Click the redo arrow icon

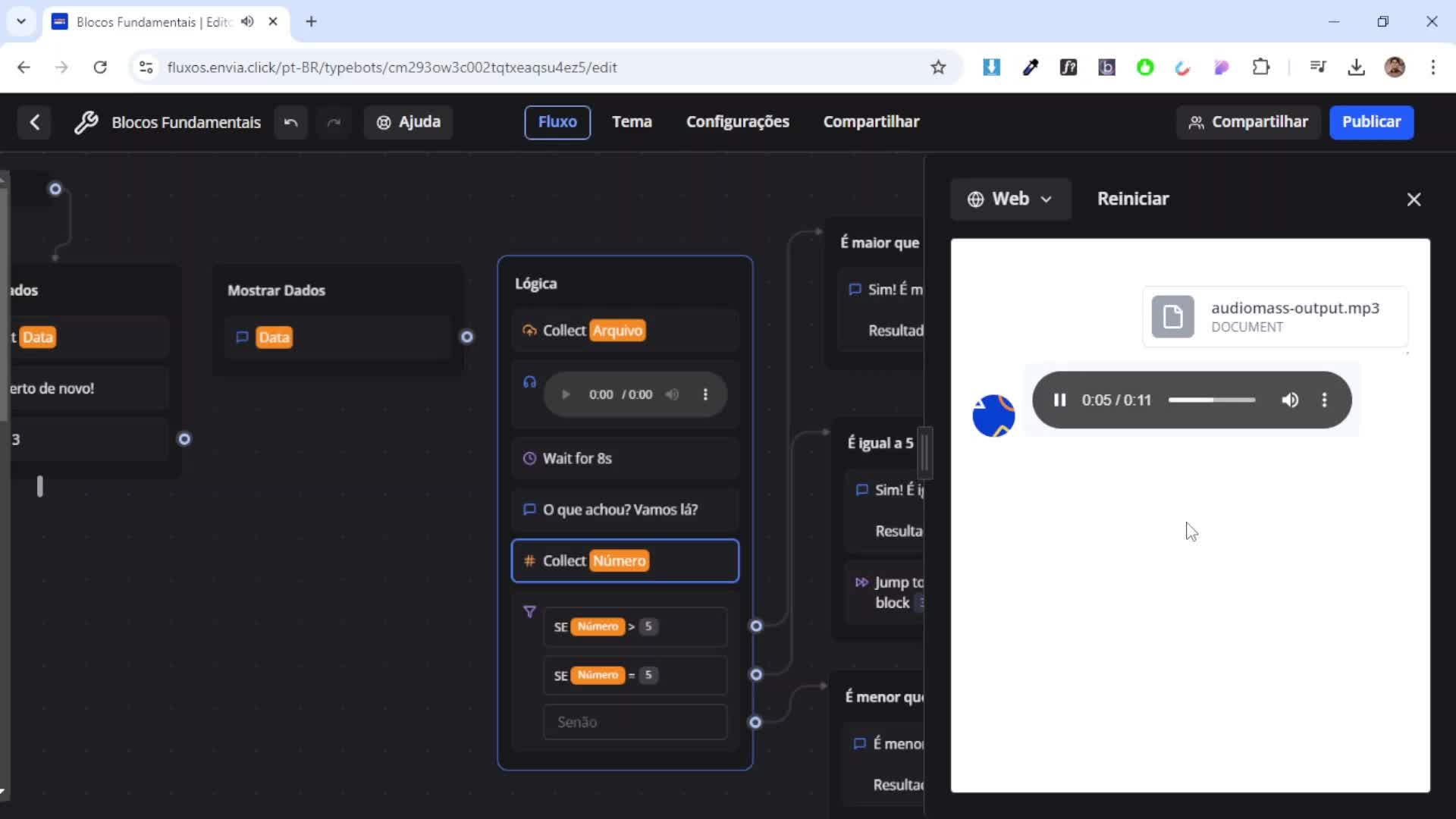point(334,122)
